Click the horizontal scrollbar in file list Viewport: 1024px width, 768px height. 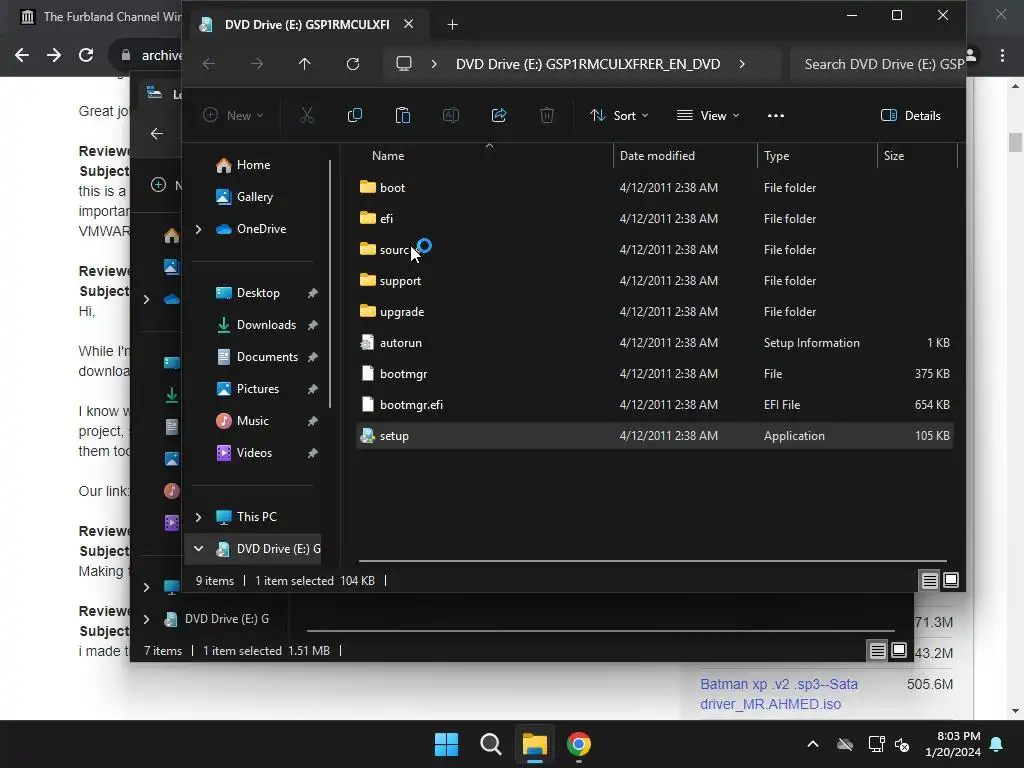652,561
